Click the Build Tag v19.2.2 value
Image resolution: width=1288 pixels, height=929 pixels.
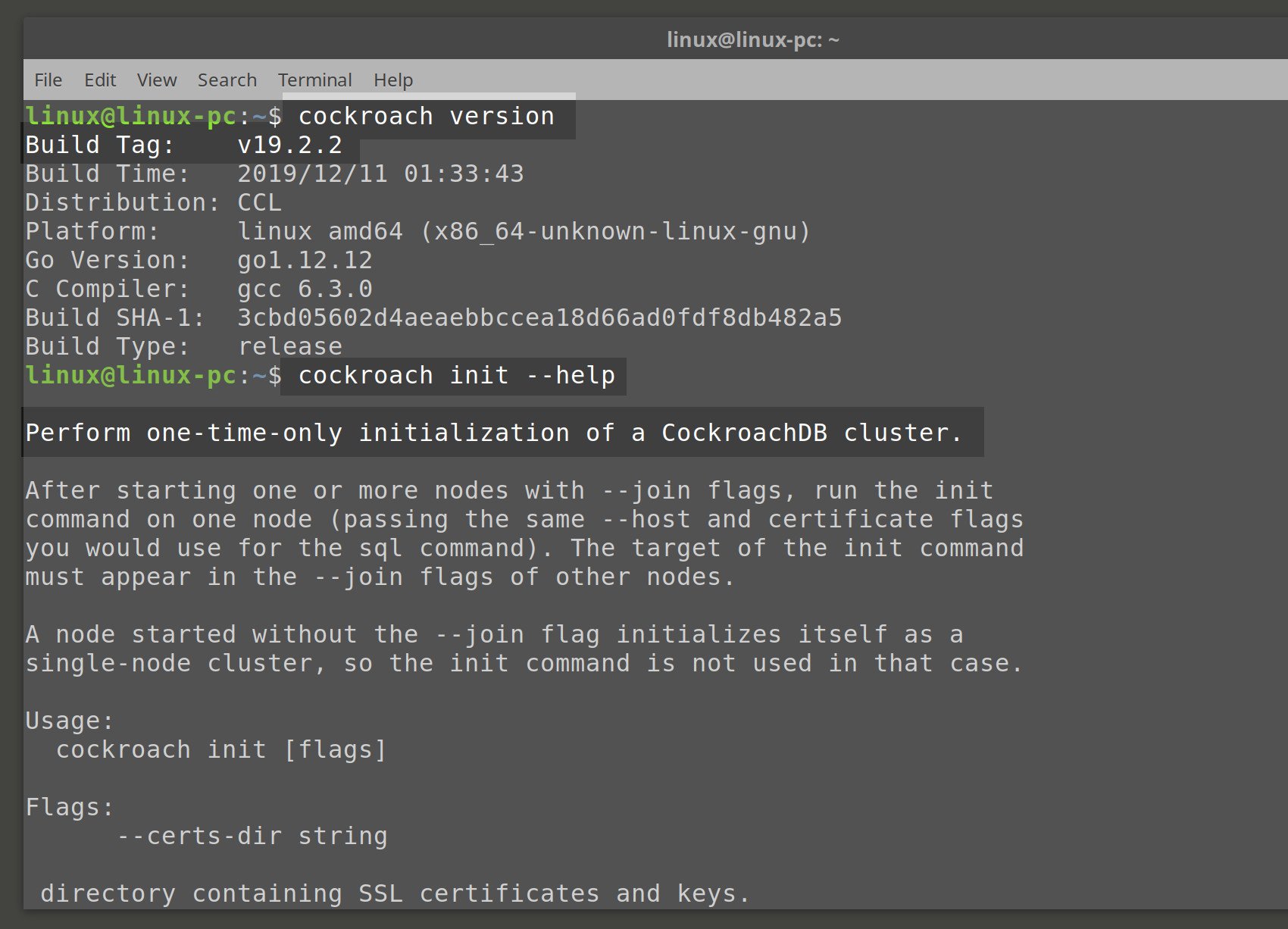tap(290, 145)
